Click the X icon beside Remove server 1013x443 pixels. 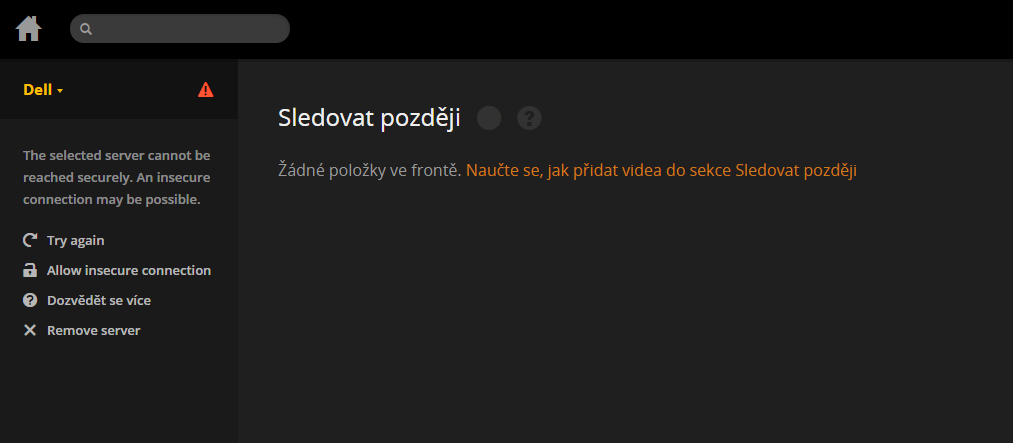30,330
